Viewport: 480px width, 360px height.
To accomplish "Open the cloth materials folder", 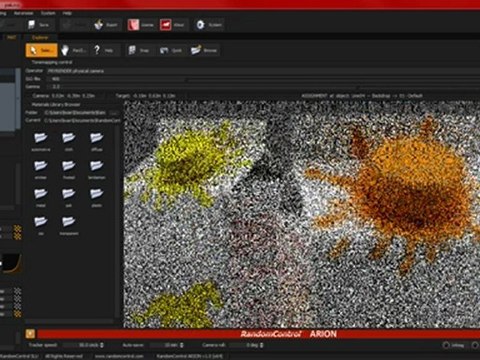I will 69,141.
